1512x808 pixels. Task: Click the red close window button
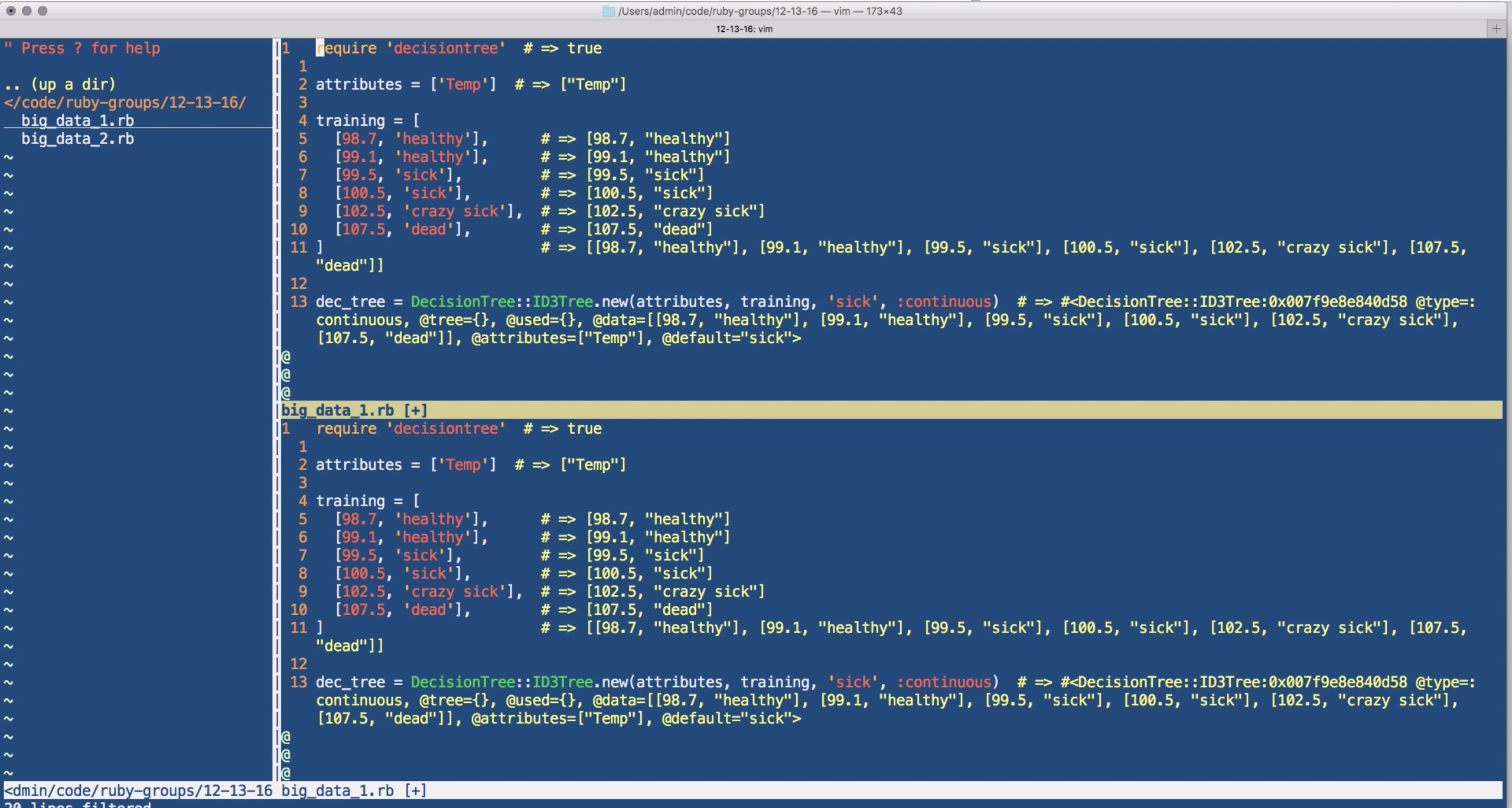click(11, 11)
